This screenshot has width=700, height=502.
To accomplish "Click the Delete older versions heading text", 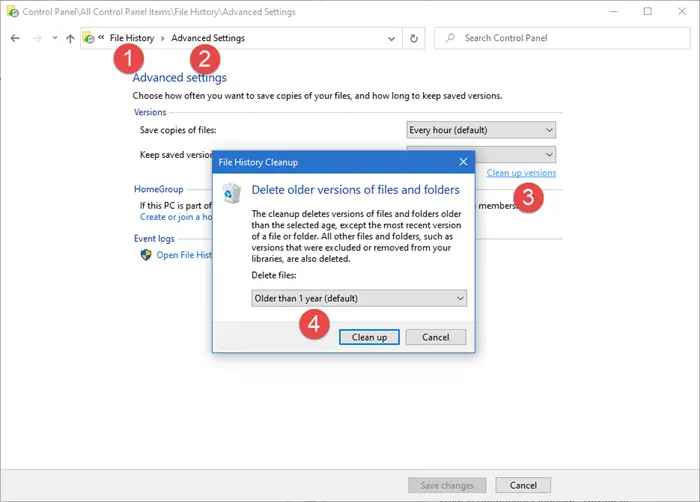I will 355,190.
